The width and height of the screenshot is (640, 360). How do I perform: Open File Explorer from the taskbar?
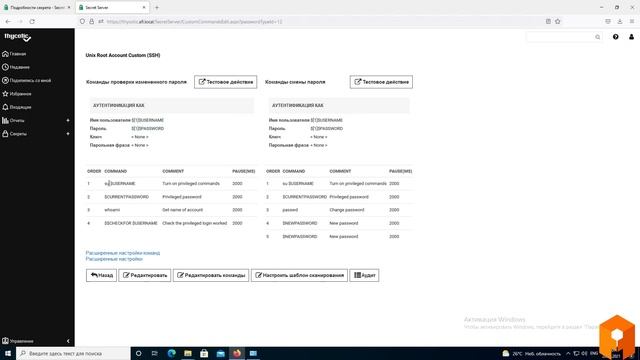click(188, 353)
